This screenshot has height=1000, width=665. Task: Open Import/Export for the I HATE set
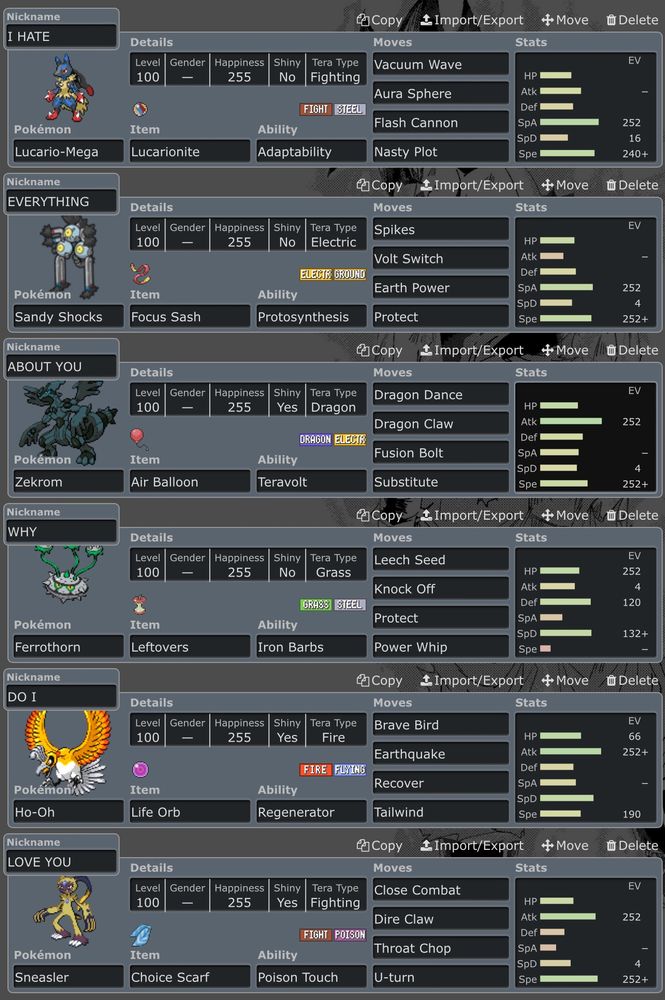pyautogui.click(x=472, y=20)
